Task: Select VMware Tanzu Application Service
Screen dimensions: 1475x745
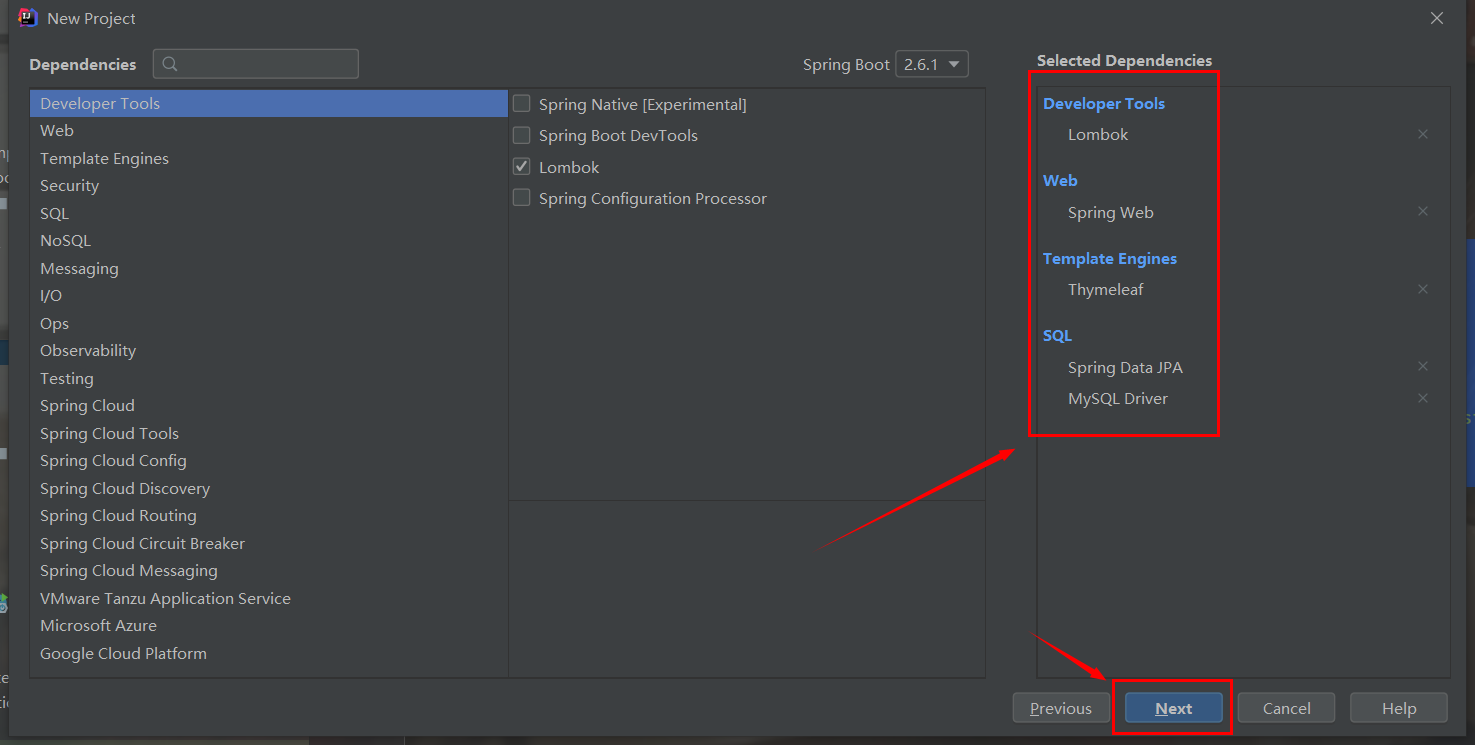Action: point(269,598)
